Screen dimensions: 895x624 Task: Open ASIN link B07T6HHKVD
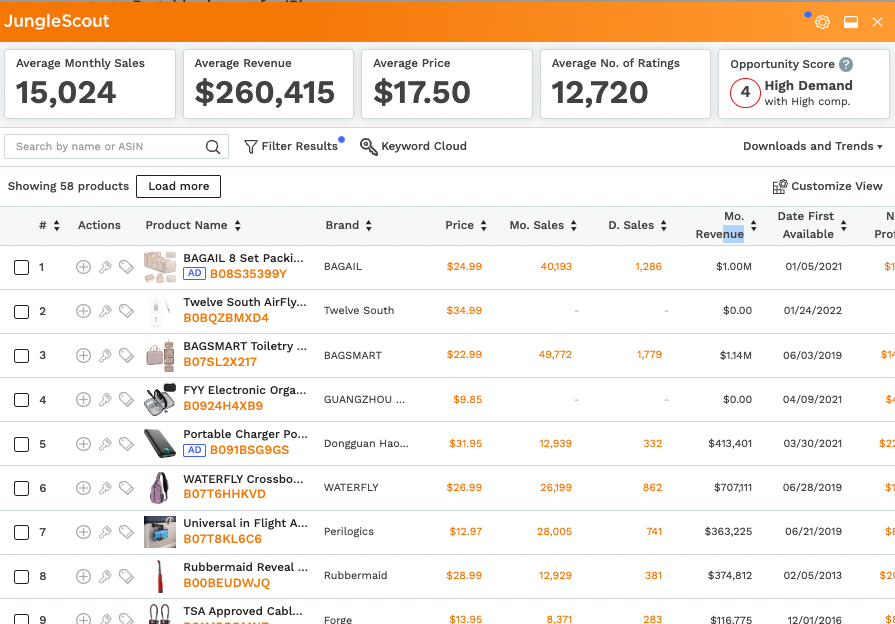click(224, 494)
